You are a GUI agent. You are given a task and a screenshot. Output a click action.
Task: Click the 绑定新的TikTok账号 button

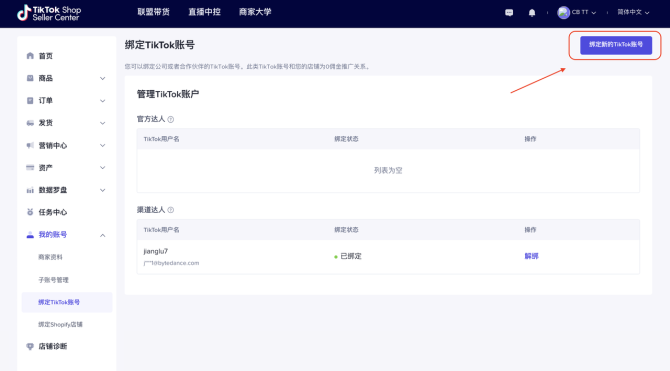(x=616, y=45)
